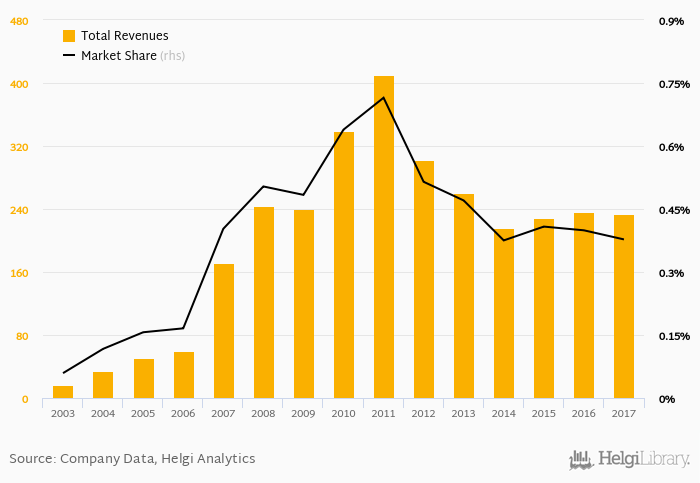Toggle the Total Revenues series legend label
This screenshot has width=700, height=483.
(124, 36)
